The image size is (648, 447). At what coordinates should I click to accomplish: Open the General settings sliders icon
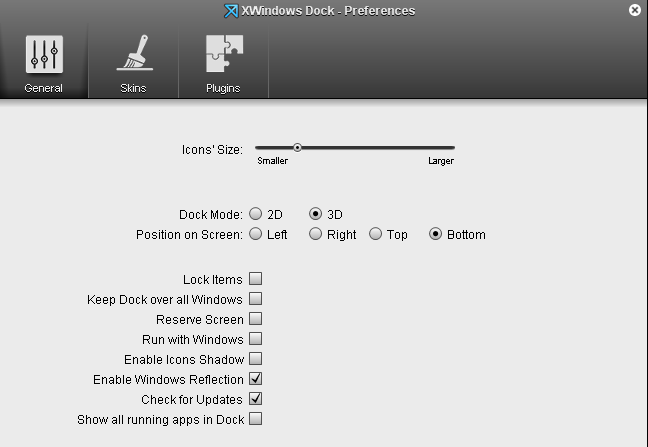click(44, 55)
